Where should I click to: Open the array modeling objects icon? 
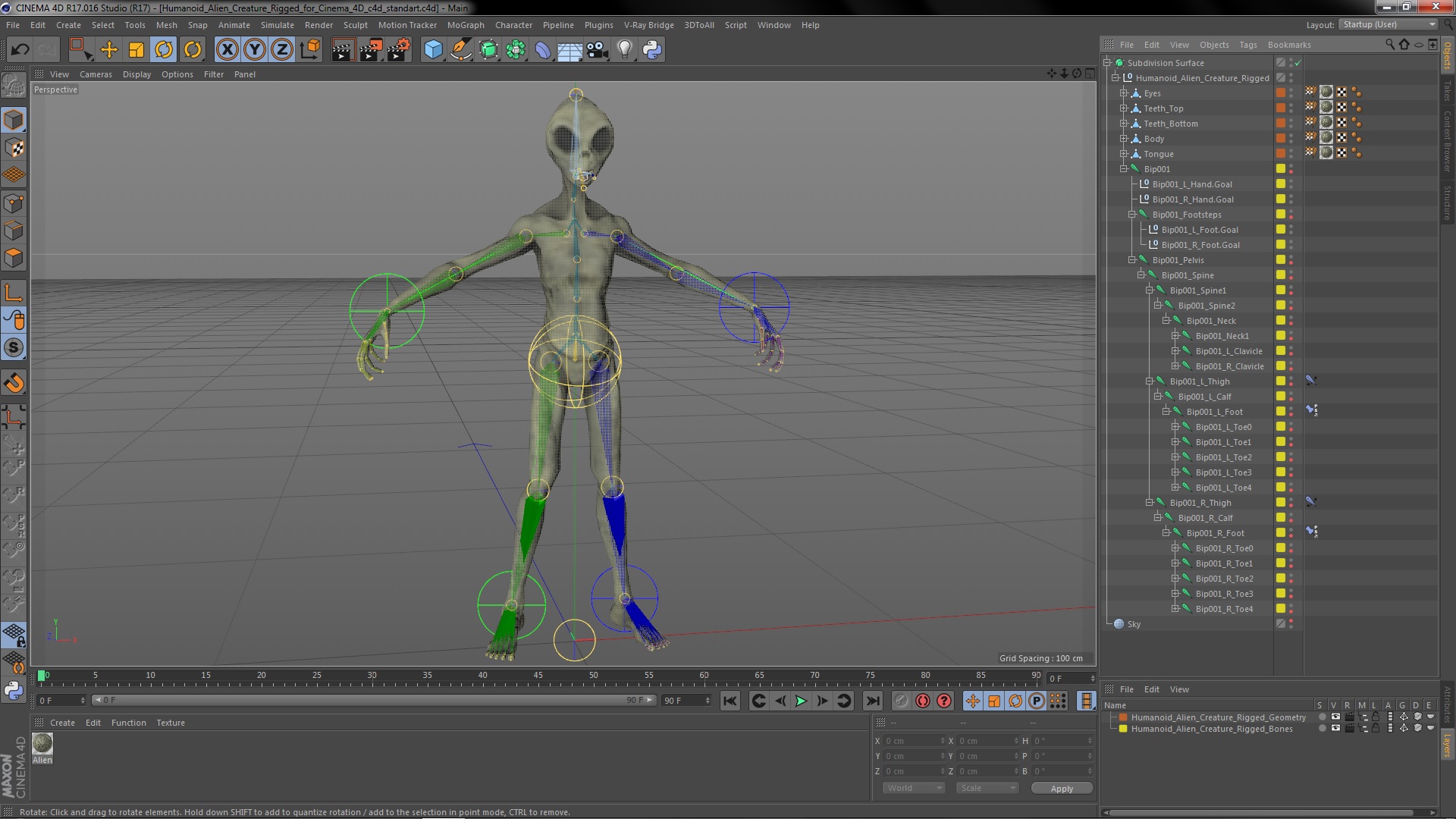point(516,50)
